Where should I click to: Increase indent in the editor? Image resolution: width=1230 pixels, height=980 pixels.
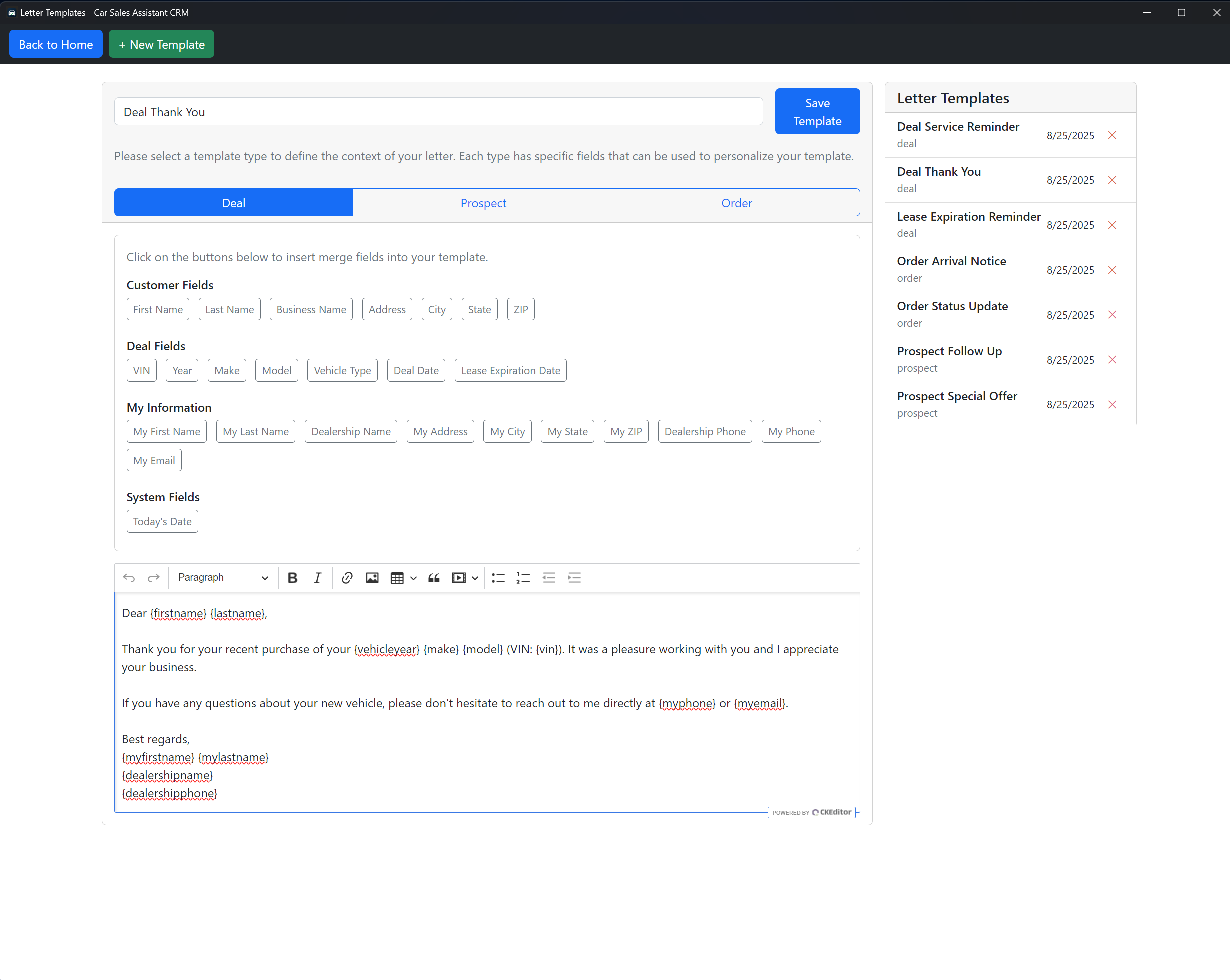click(x=574, y=578)
